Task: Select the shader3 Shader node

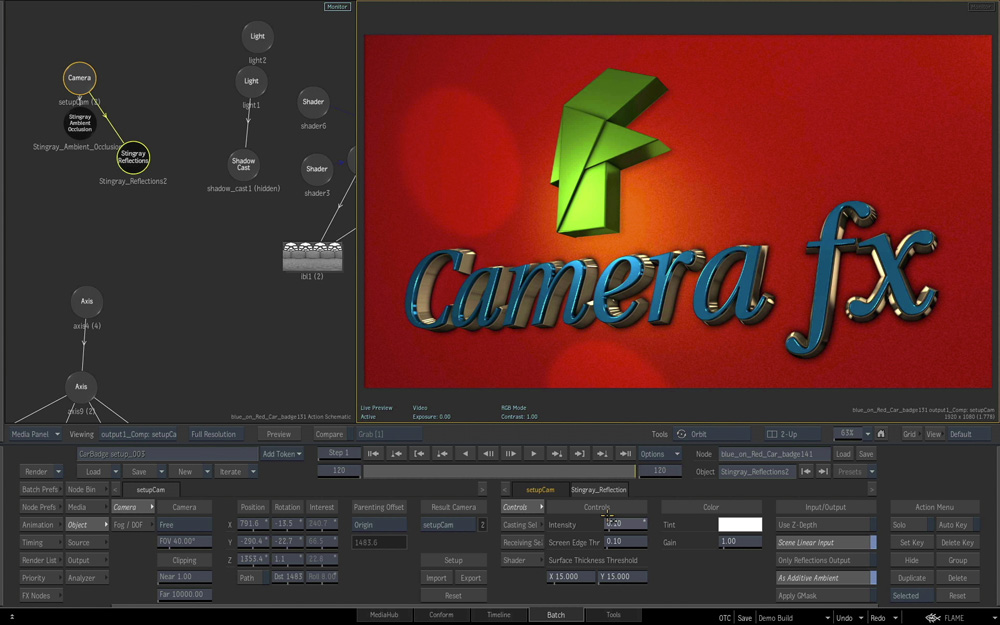Action: click(x=317, y=170)
